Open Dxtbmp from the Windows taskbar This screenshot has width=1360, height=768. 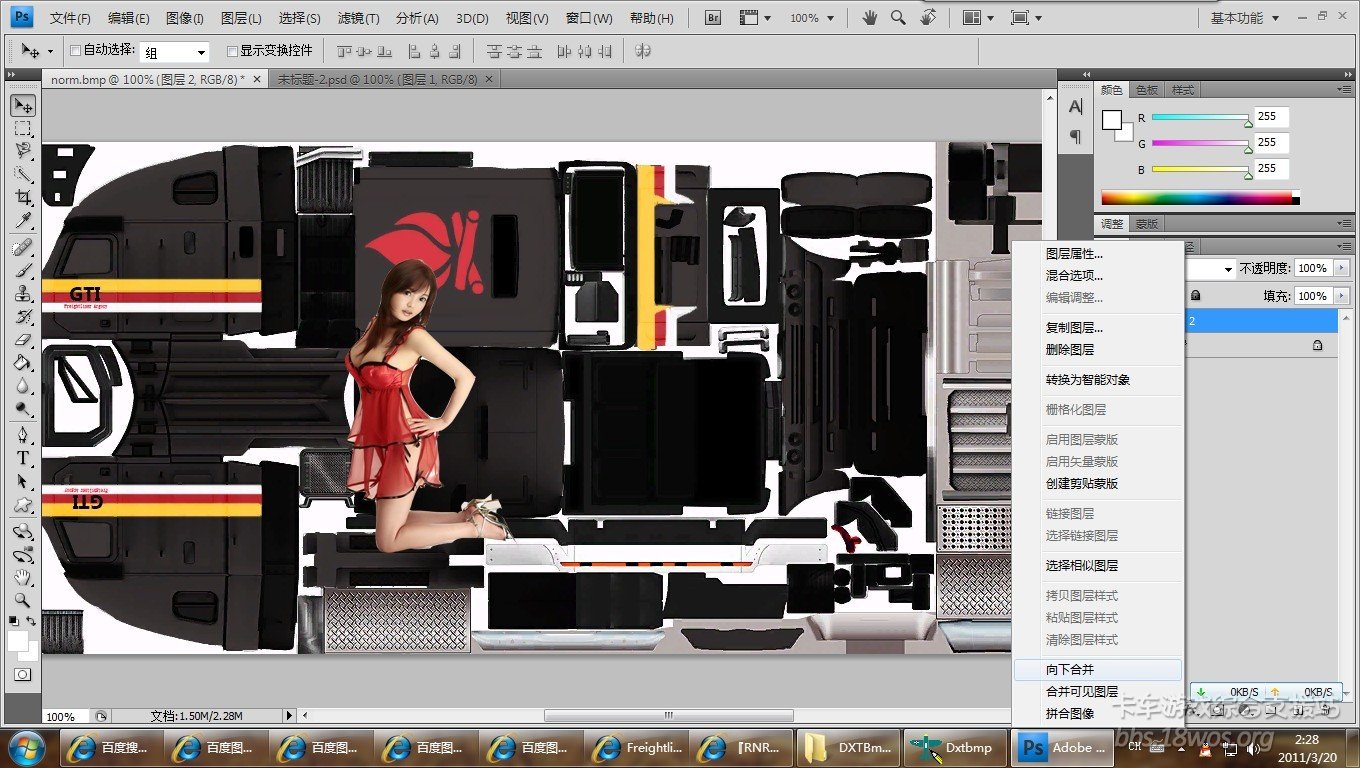(x=955, y=747)
